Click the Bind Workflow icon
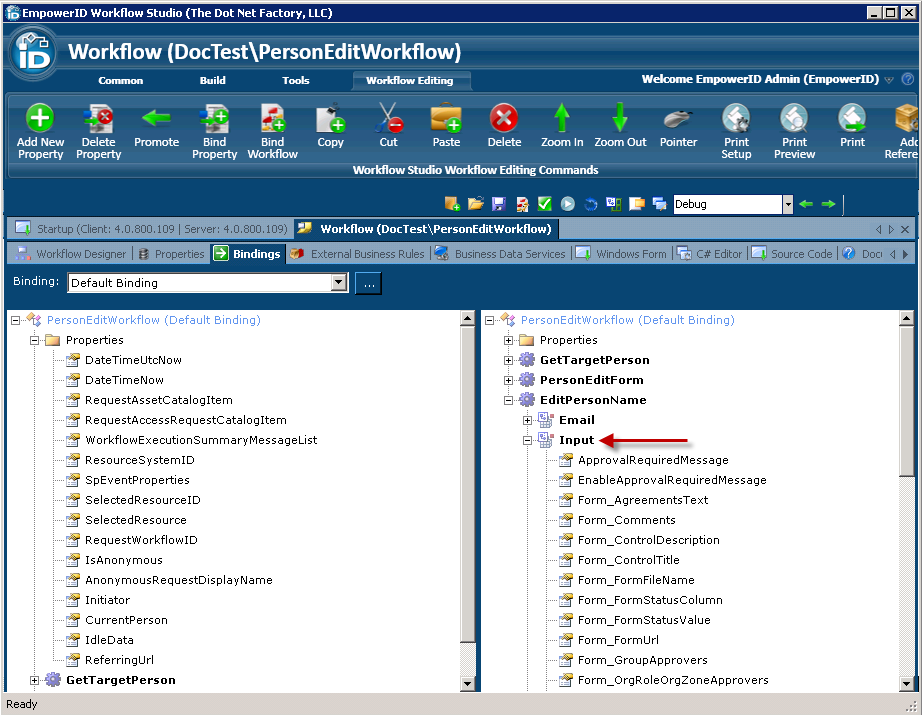 click(272, 120)
